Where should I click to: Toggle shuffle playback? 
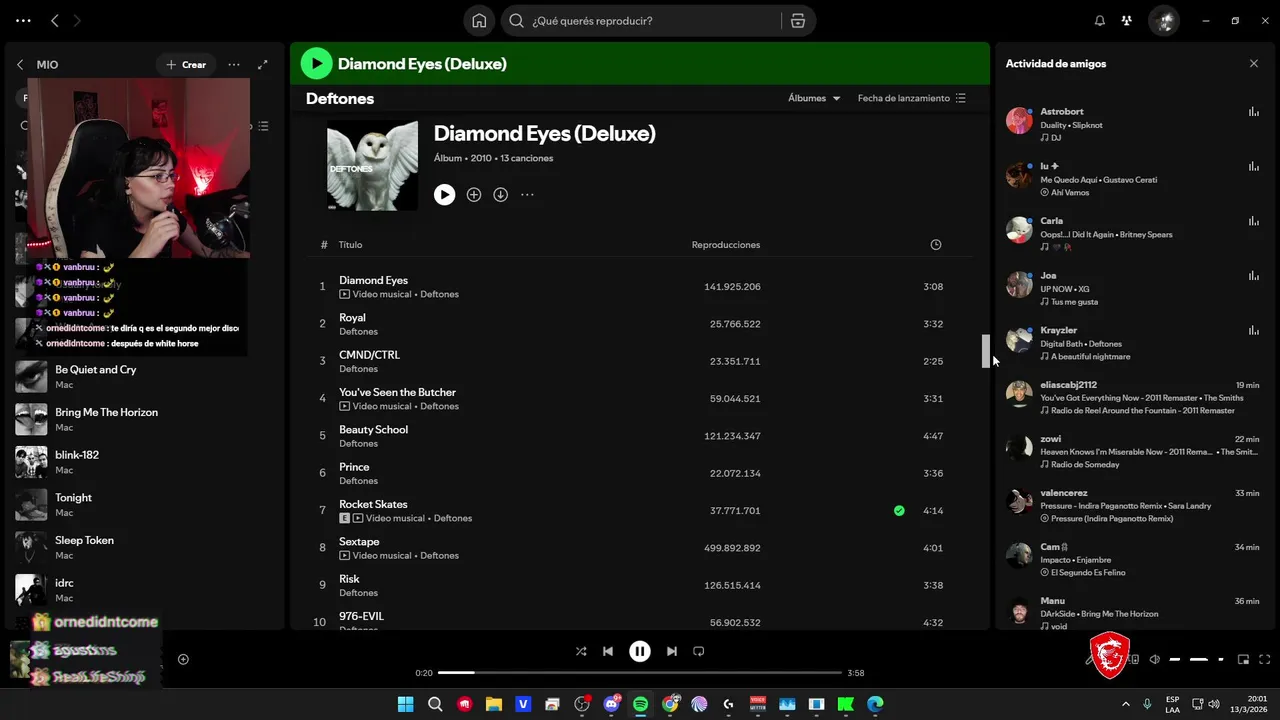pos(581,651)
